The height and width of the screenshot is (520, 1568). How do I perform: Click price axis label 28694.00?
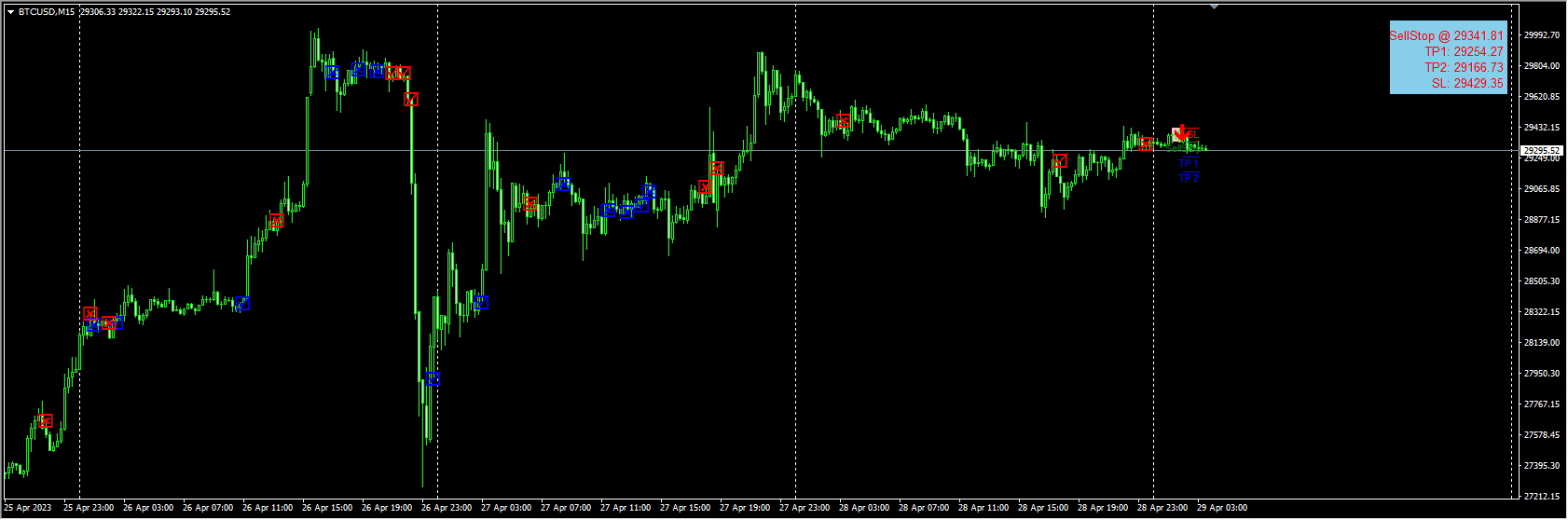(1542, 251)
